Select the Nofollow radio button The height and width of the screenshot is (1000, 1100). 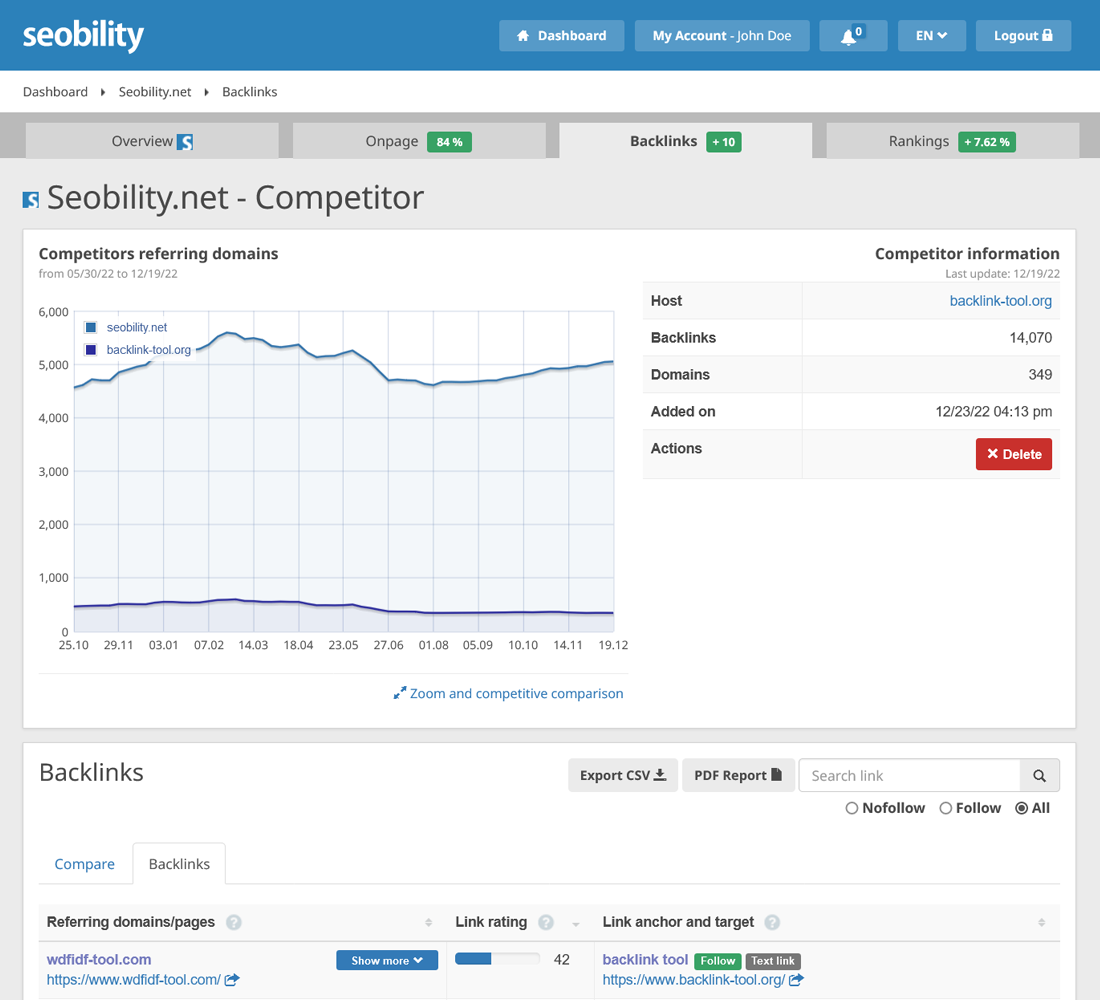tap(852, 808)
